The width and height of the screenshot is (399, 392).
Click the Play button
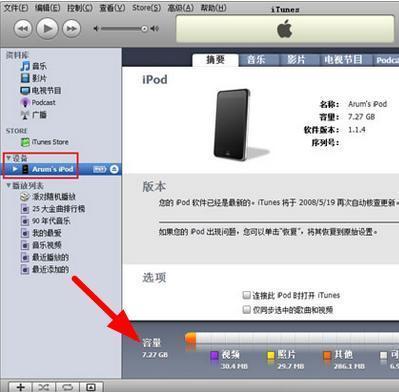coord(47,29)
